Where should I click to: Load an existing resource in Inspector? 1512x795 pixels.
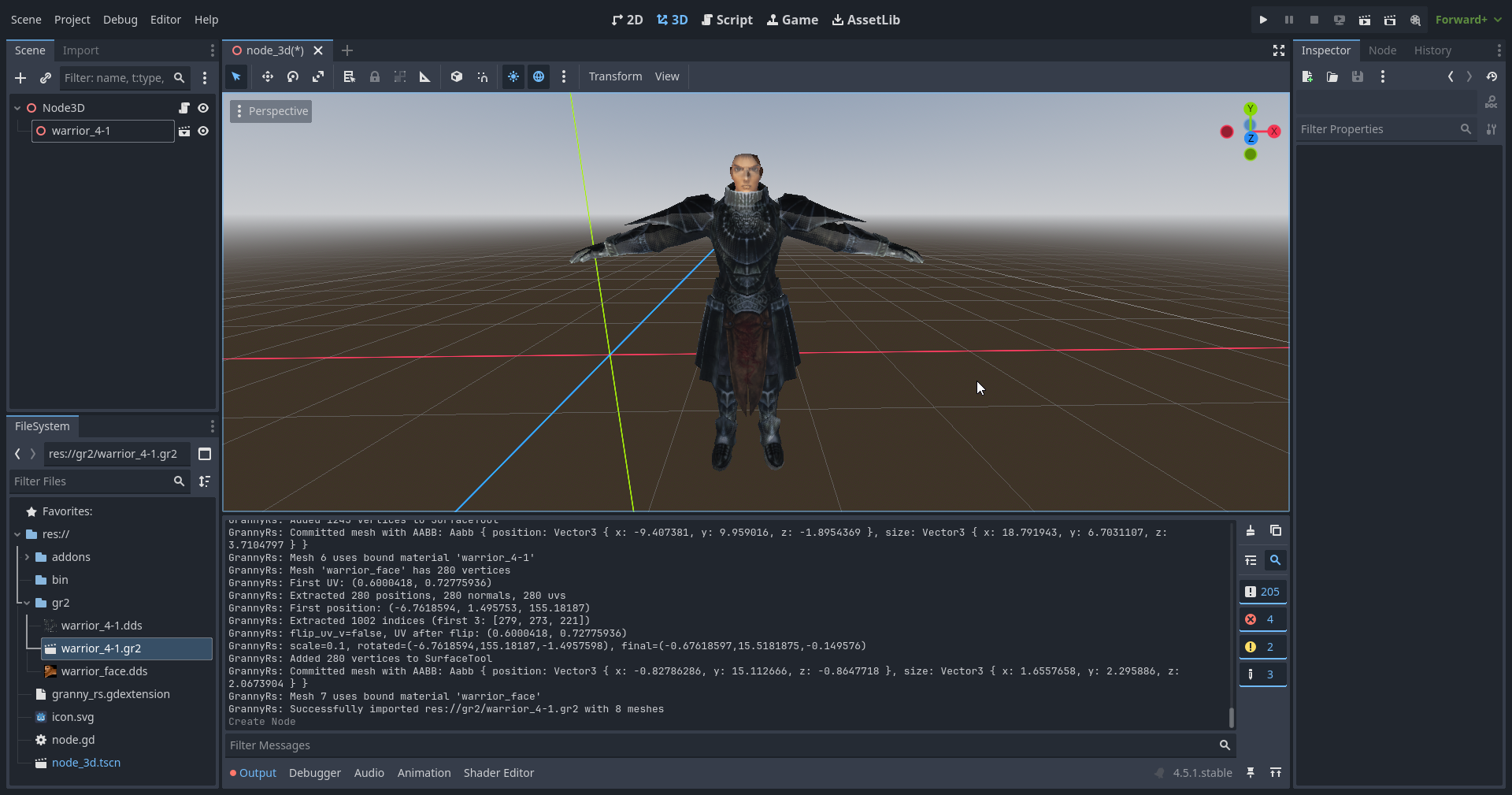coord(1332,76)
